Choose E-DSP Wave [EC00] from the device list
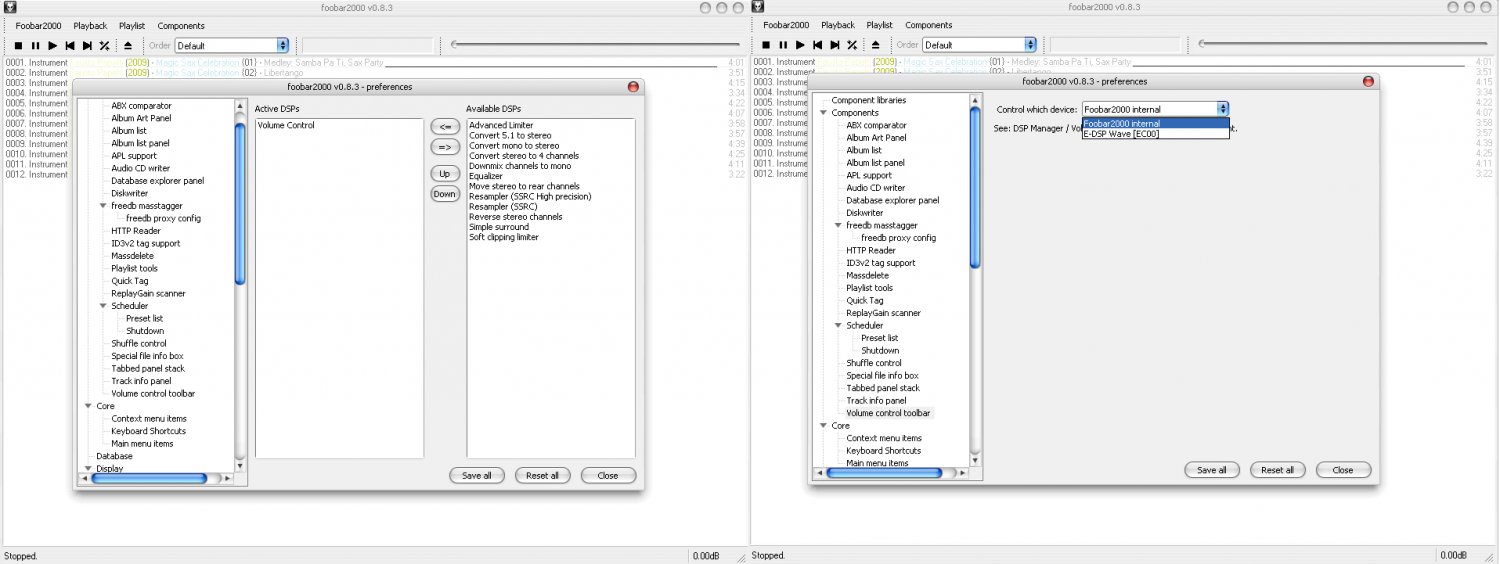This screenshot has width=1500, height=564. pyautogui.click(x=1156, y=133)
